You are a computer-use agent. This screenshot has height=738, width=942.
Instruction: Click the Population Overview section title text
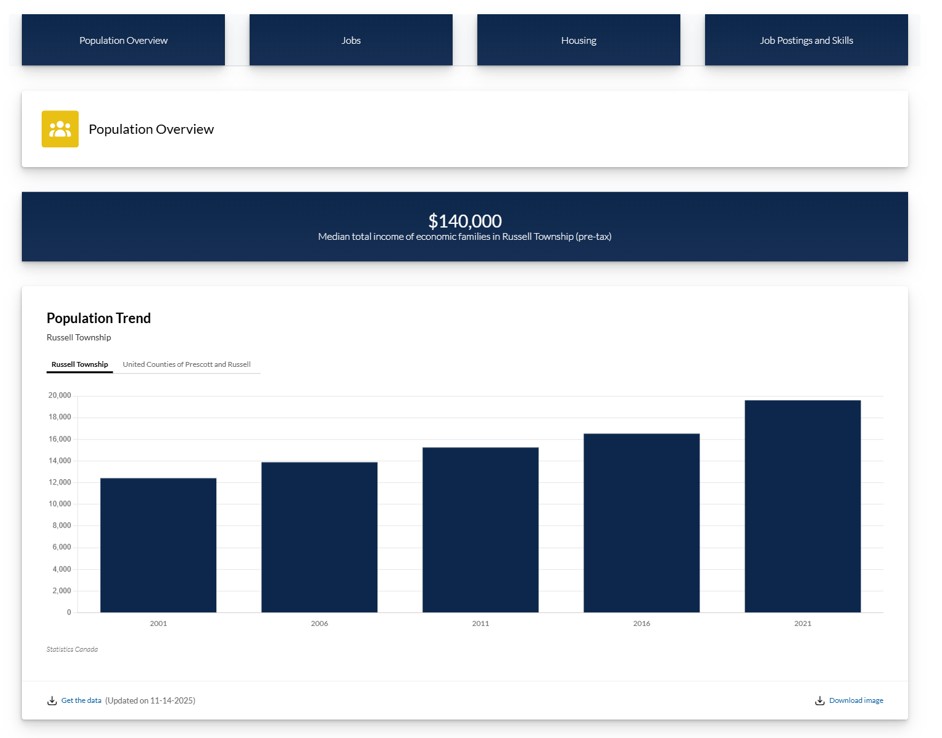tap(151, 129)
